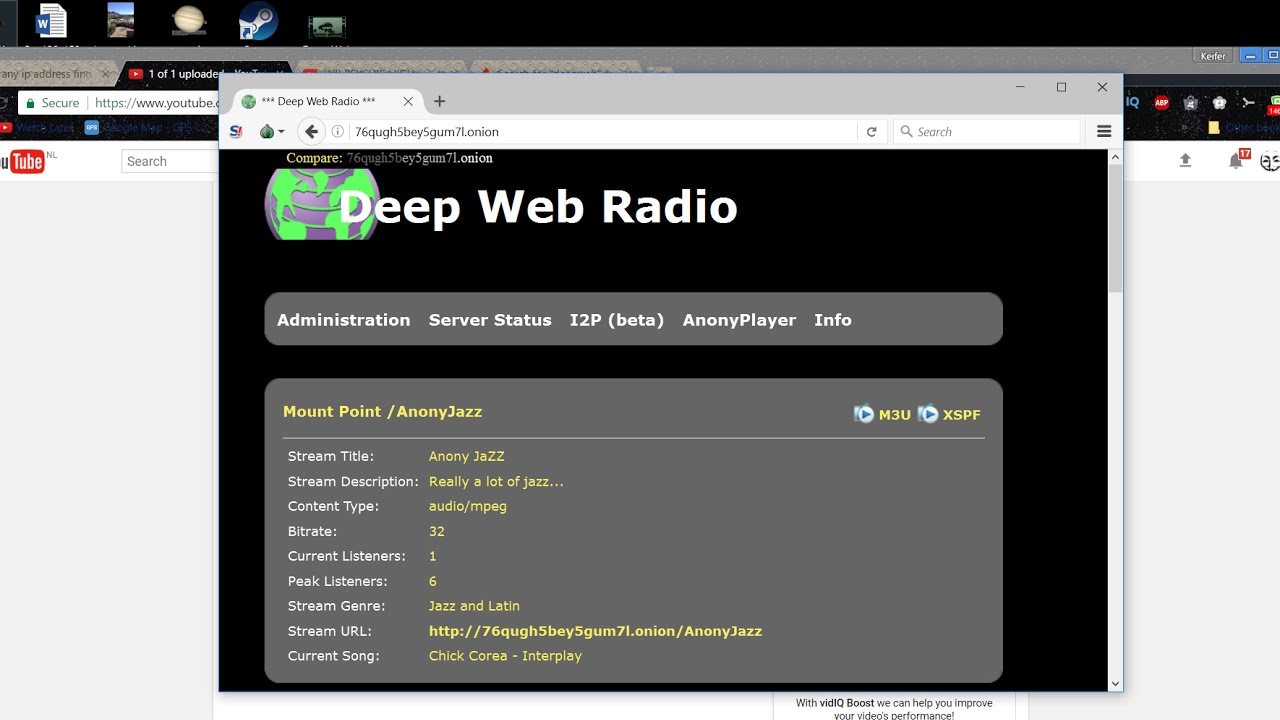Click the page's vertical scrollbar thumb
This screenshot has width=1280, height=720.
coord(1115,228)
